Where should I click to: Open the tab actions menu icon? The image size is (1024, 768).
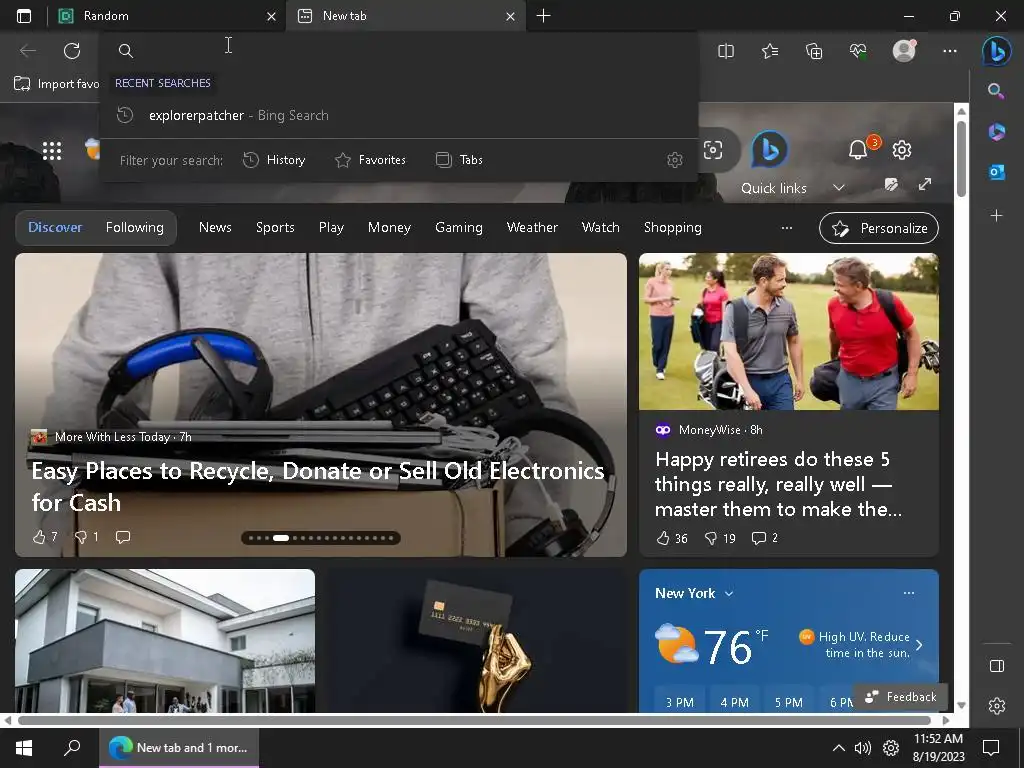(24, 16)
